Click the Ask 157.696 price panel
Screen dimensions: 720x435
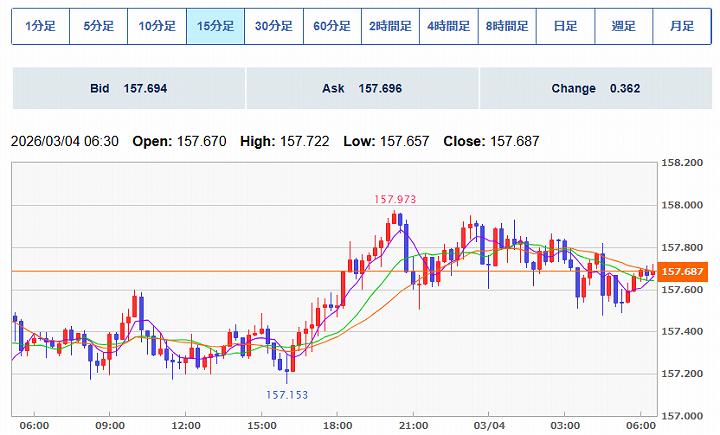pos(361,89)
